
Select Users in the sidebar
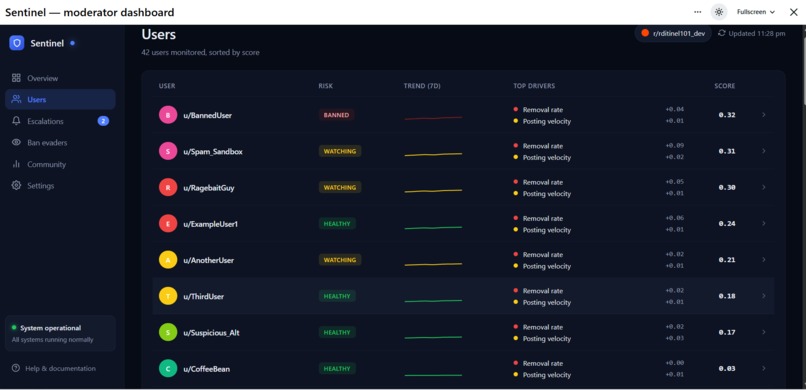point(61,100)
